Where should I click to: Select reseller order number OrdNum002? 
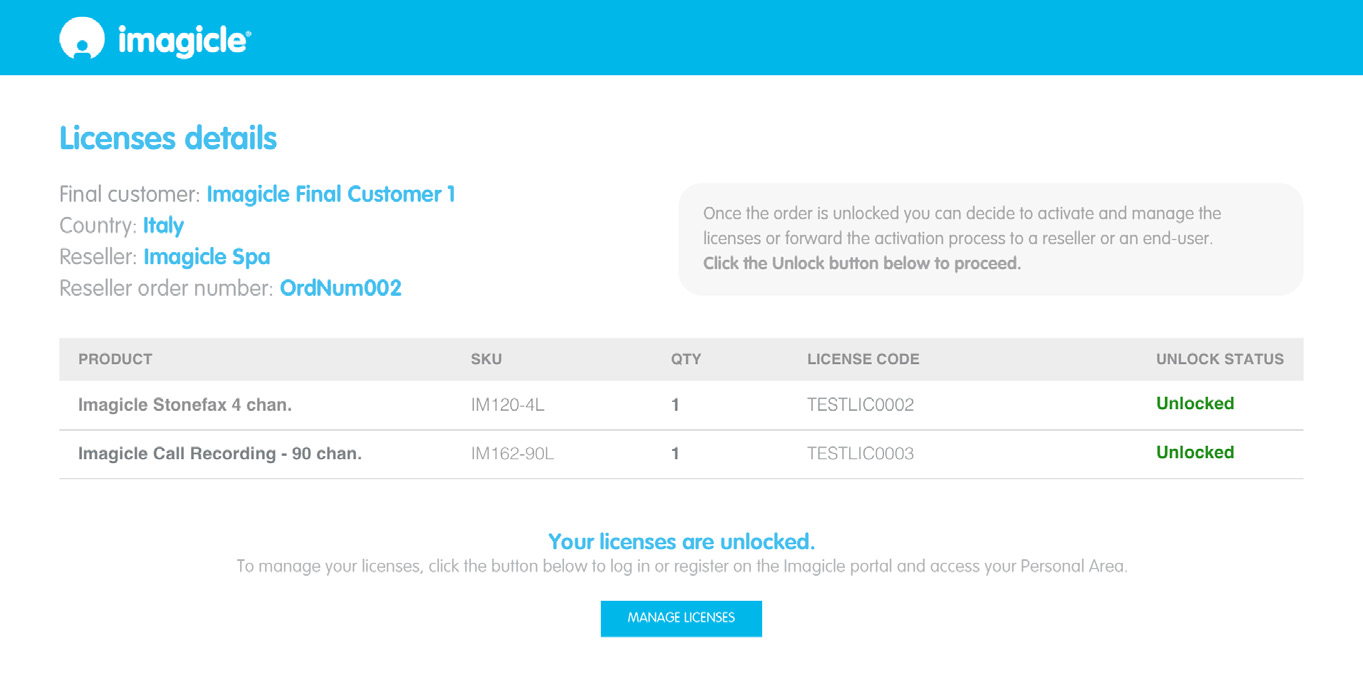340,288
